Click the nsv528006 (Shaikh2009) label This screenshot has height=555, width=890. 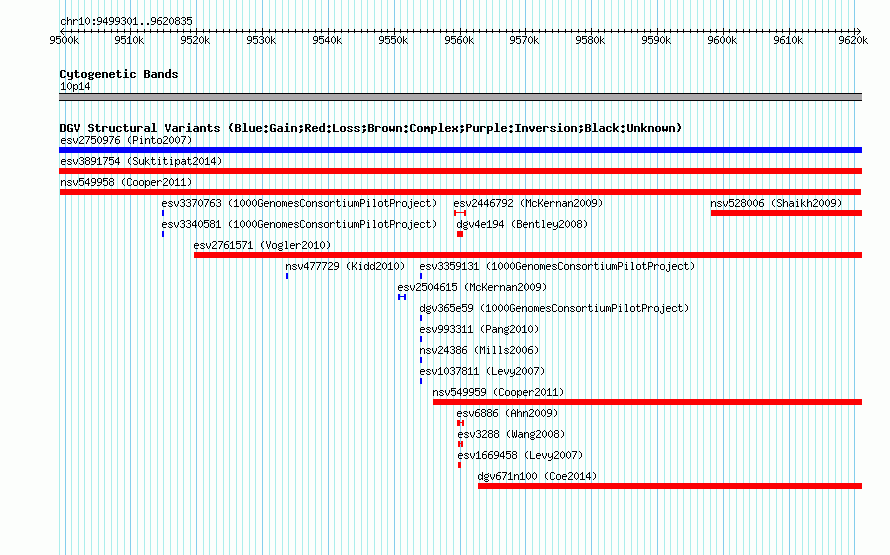(x=776, y=203)
